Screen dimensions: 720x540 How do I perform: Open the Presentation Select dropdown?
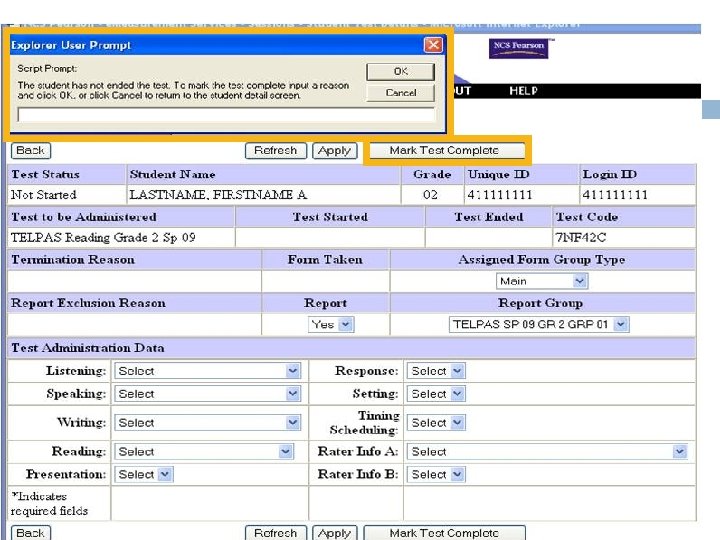click(x=144, y=474)
